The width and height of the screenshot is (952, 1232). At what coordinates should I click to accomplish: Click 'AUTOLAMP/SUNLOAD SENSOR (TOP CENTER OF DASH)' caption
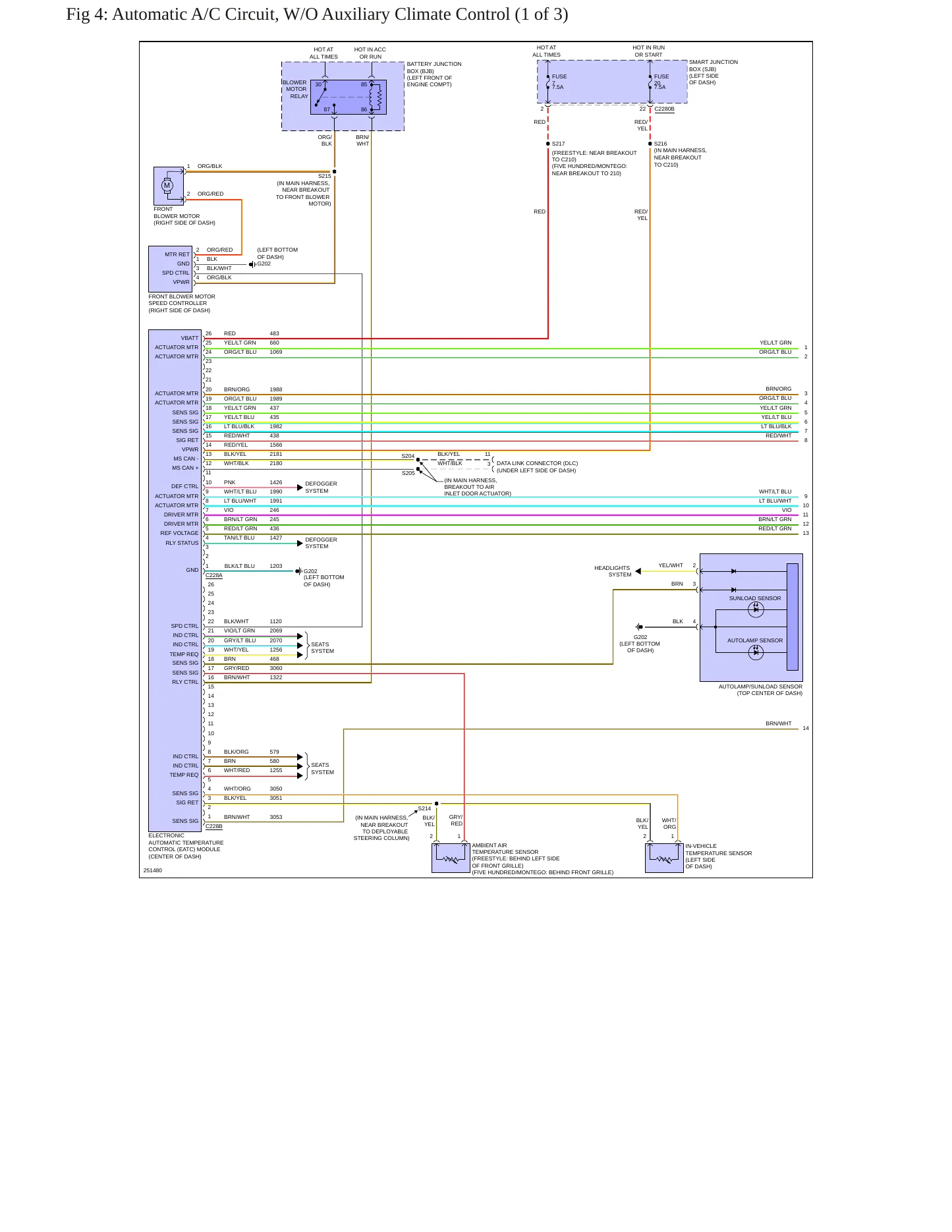tap(760, 690)
